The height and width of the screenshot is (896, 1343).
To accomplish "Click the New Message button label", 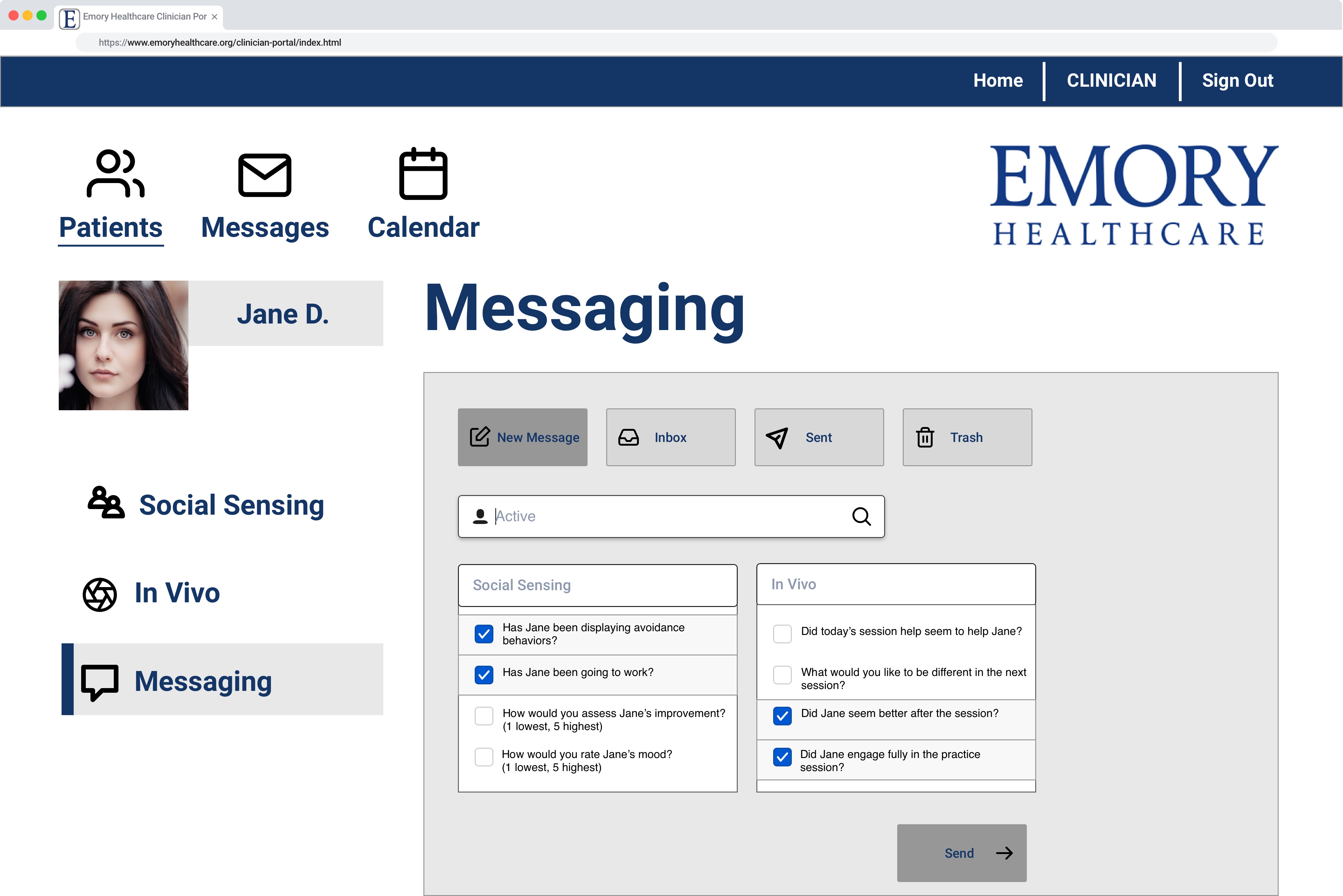I will click(538, 438).
